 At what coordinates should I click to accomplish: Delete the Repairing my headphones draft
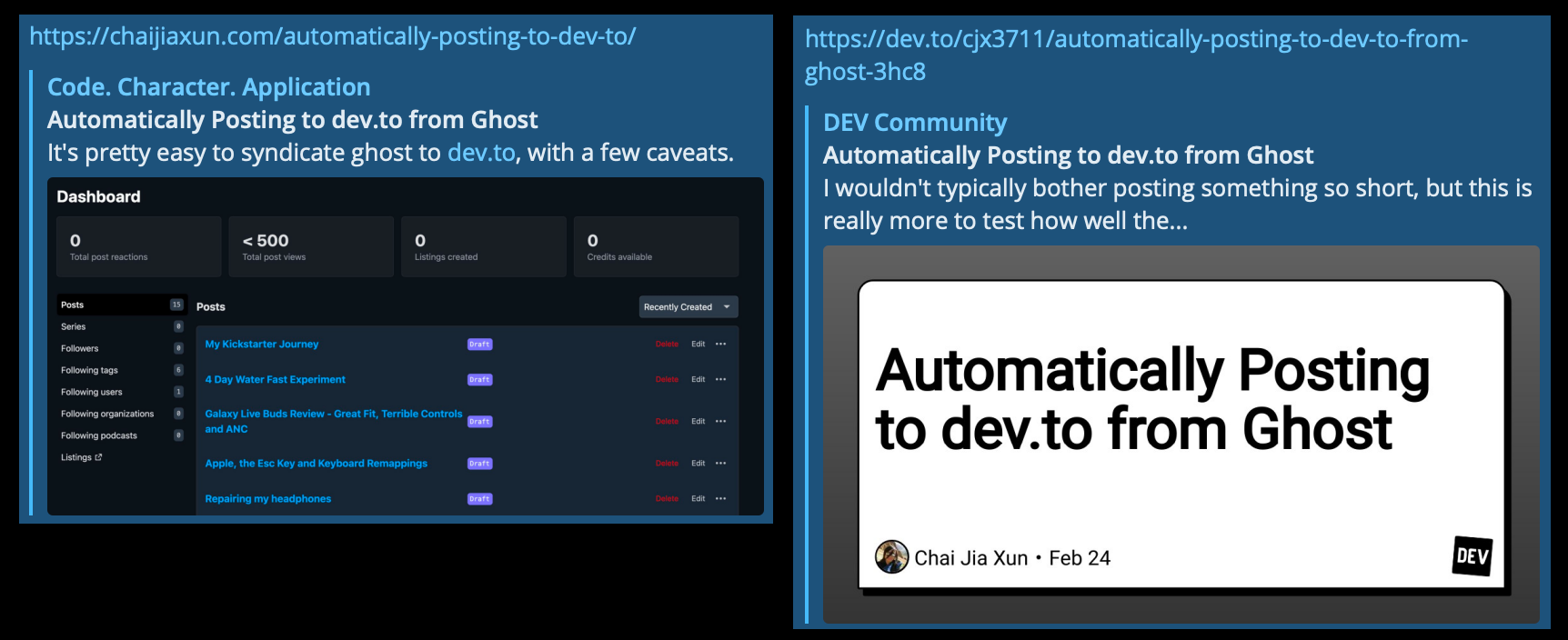point(667,499)
